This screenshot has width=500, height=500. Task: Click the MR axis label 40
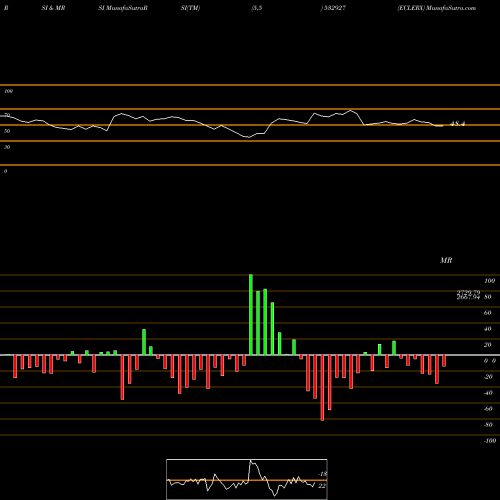click(x=487, y=329)
